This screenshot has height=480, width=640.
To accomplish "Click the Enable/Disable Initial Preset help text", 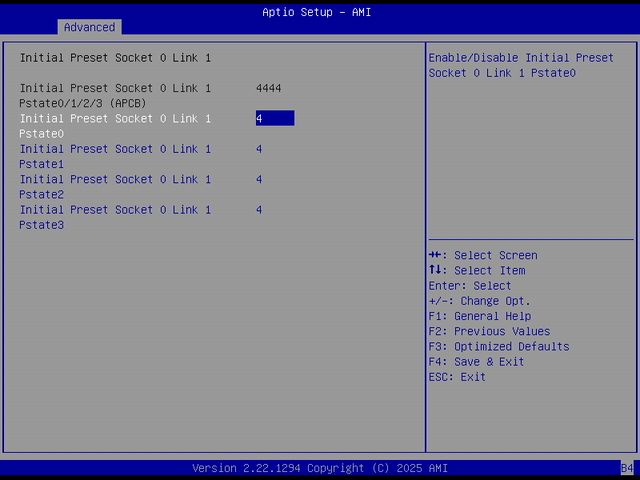I will click(521, 65).
